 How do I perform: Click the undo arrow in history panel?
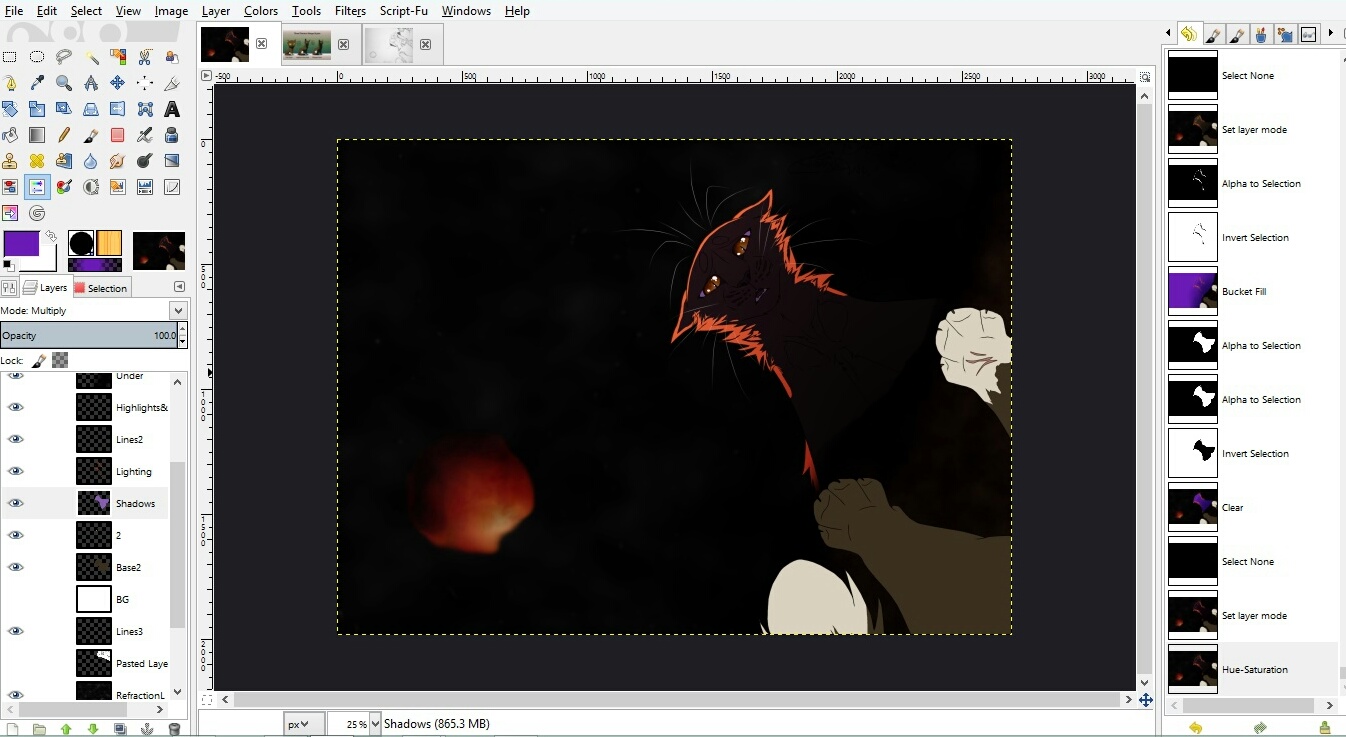pos(1195,728)
